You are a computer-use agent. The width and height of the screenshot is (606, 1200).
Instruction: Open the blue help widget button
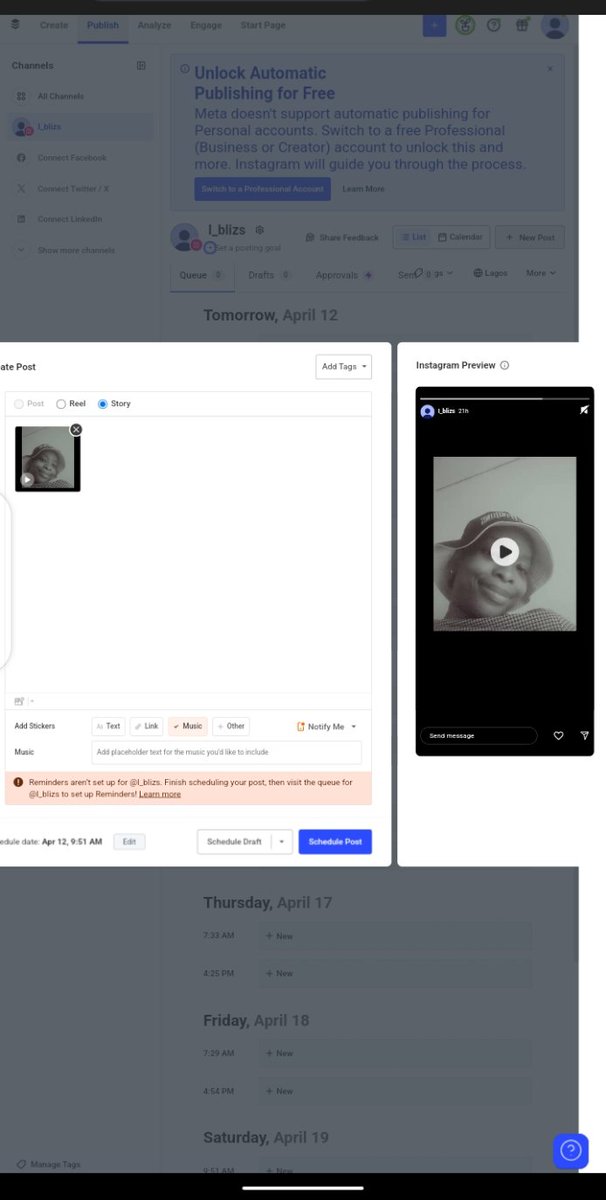pos(571,1150)
